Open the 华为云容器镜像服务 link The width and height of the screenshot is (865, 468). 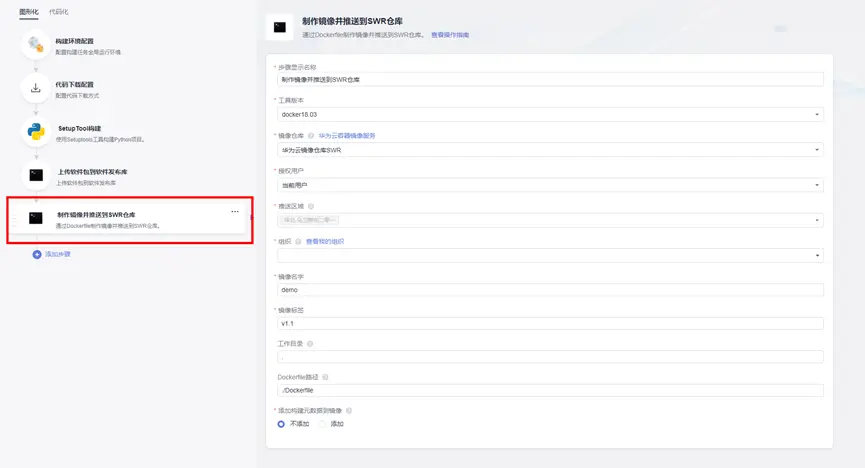point(346,136)
